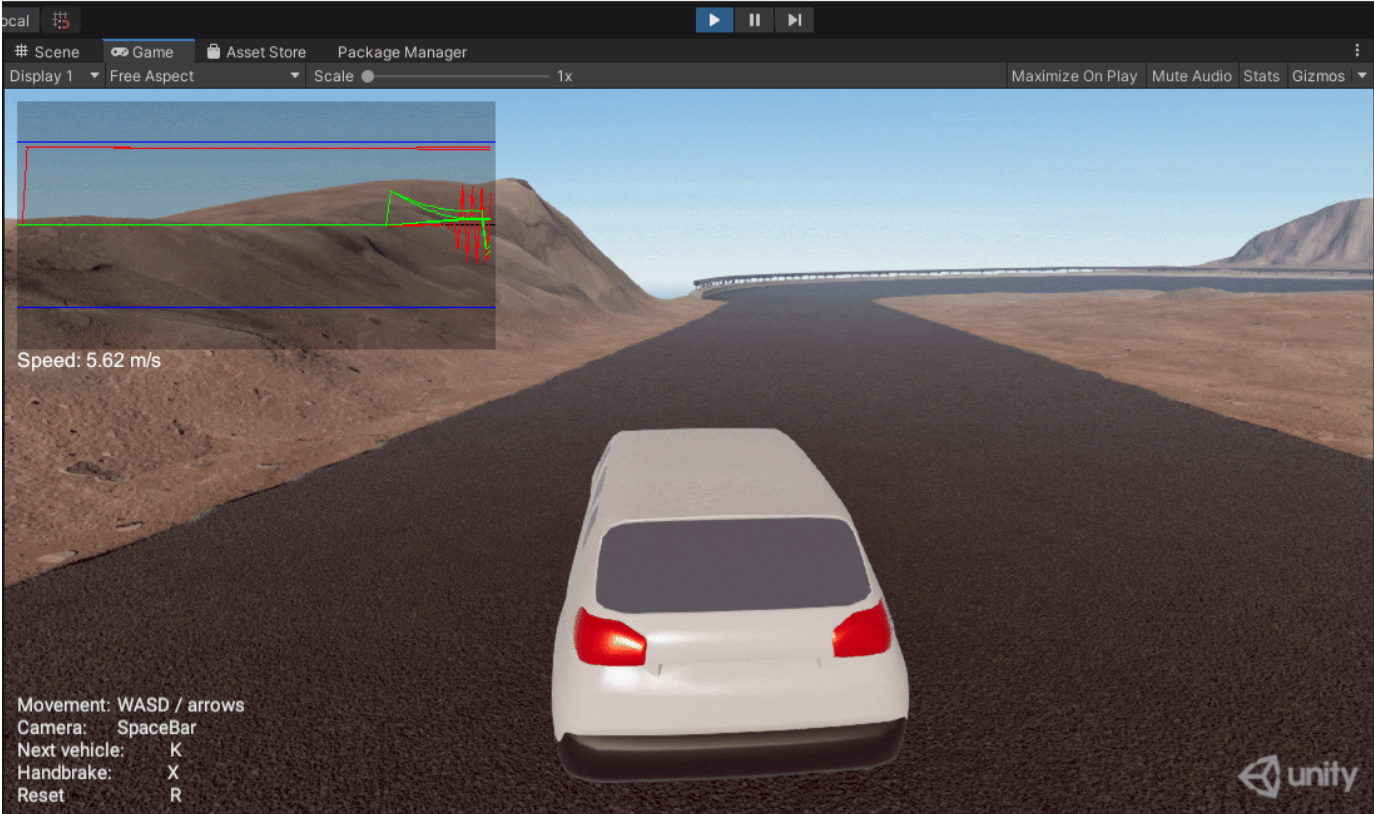Enable Mute Audio
Image resolution: width=1374 pixels, height=814 pixels.
click(1191, 75)
